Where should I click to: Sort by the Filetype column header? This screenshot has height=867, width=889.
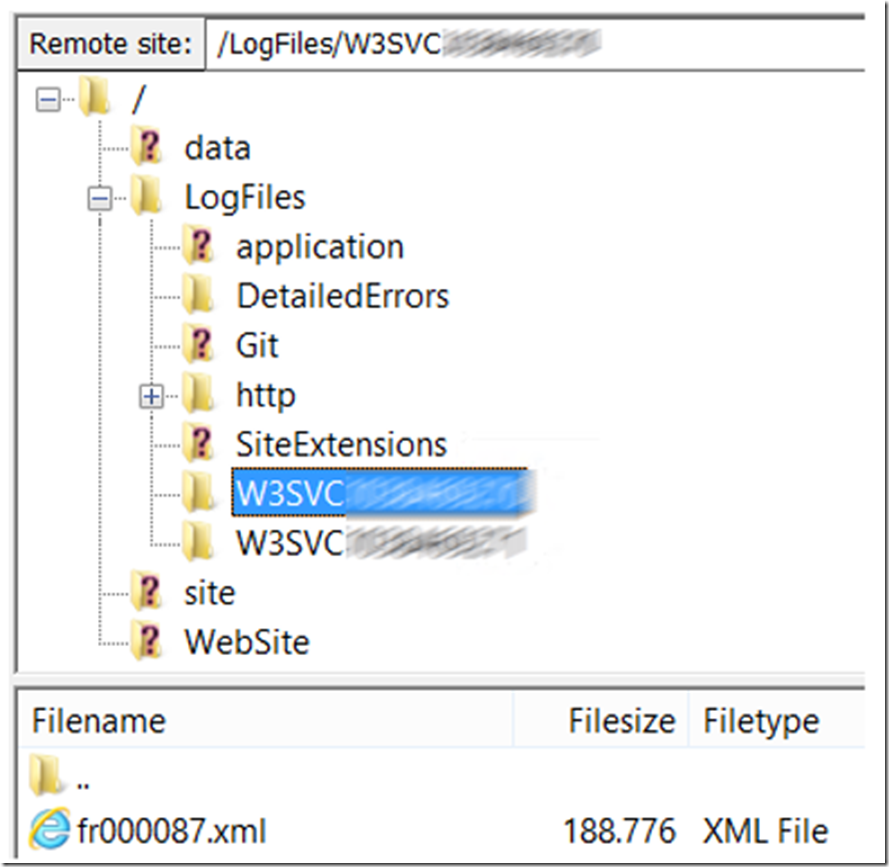pyautogui.click(x=777, y=721)
